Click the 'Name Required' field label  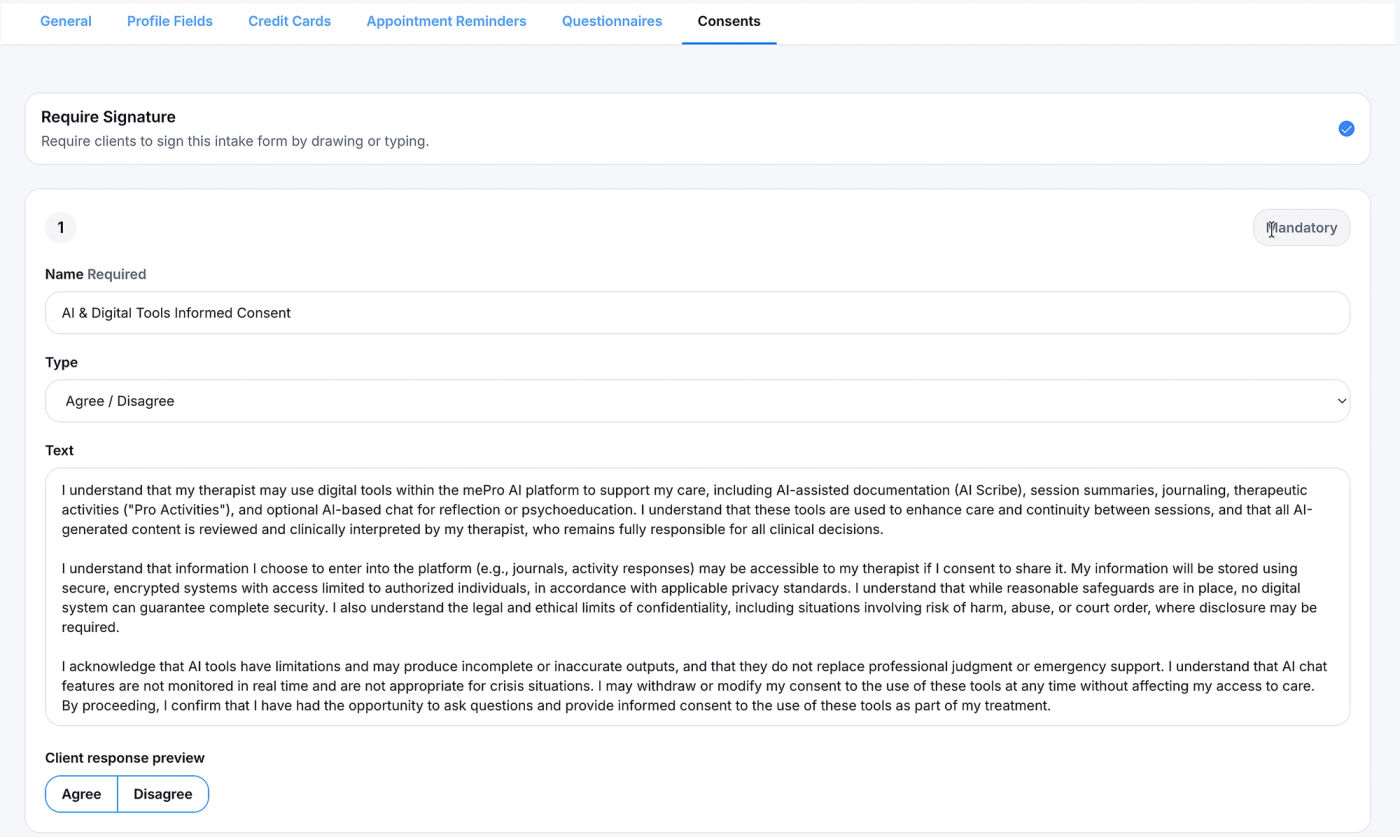pyautogui.click(x=96, y=274)
